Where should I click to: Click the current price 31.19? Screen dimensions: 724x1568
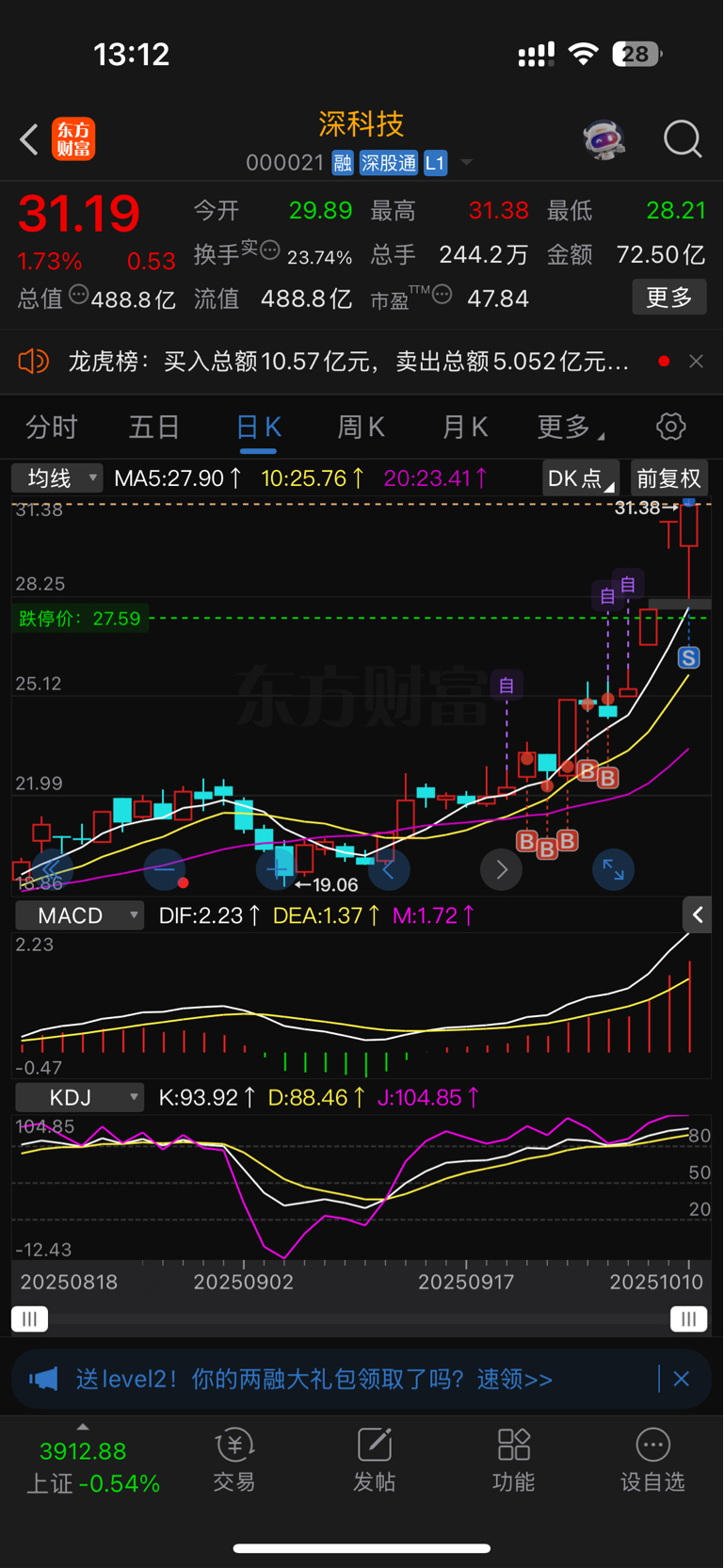79,214
